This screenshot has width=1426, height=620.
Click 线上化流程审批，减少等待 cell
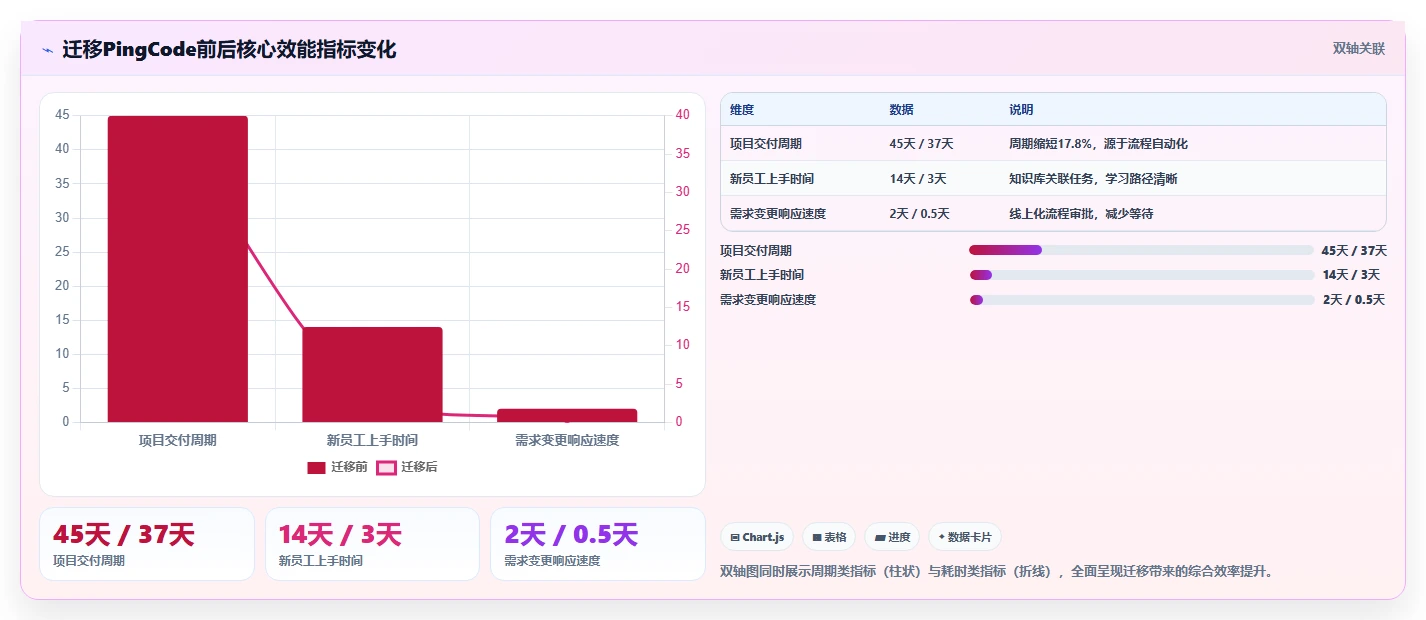(1081, 214)
